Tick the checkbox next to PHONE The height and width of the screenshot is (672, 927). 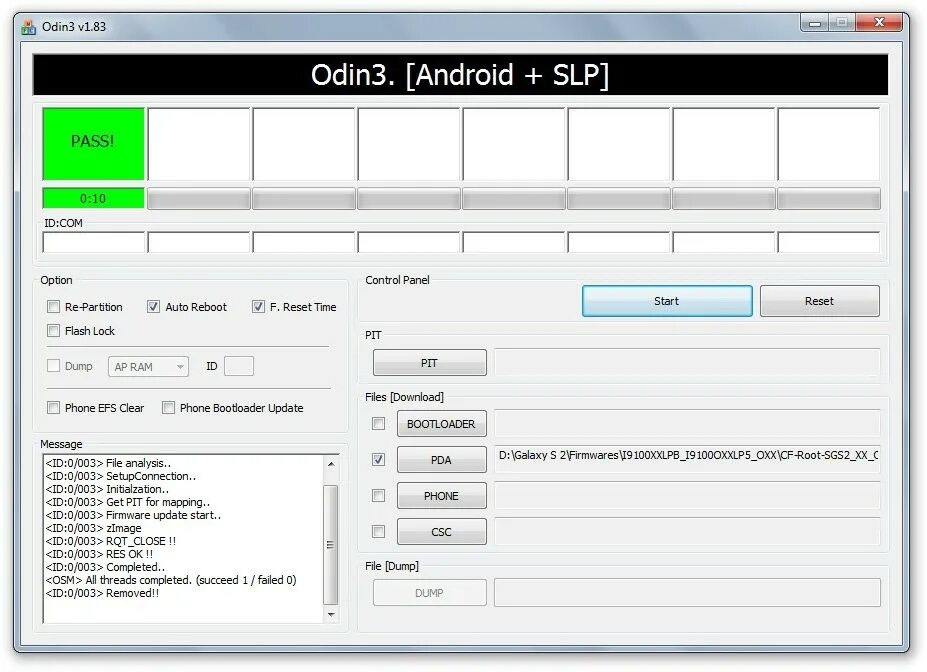(x=378, y=495)
